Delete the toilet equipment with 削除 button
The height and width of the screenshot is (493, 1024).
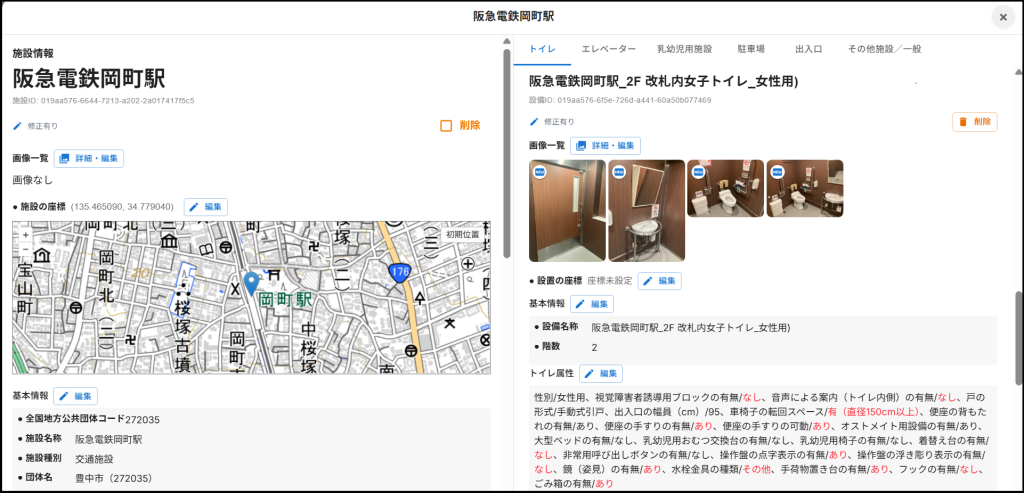(974, 121)
